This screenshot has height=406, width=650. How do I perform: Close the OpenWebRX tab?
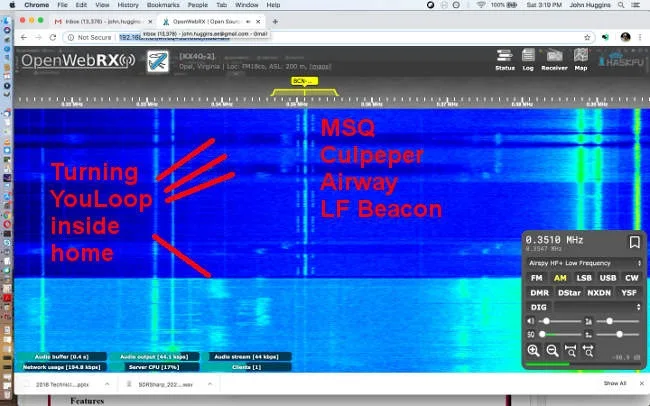point(258,21)
